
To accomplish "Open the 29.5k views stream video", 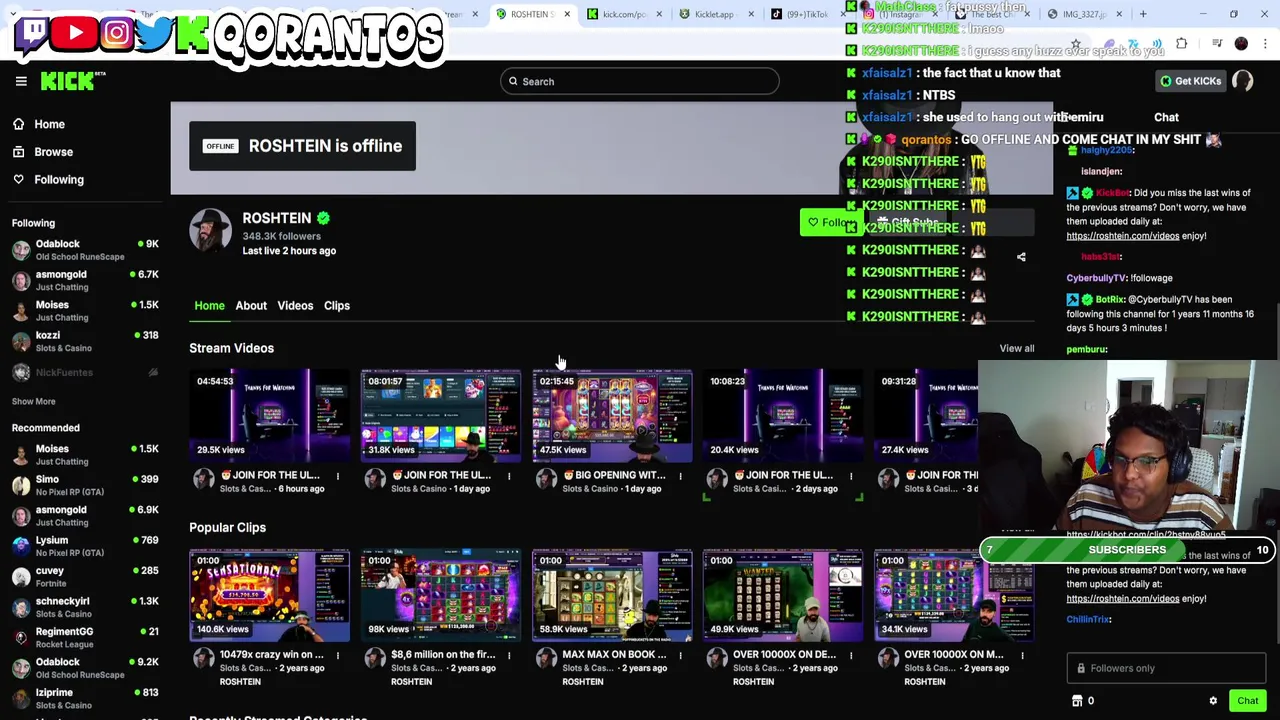I will [x=269, y=415].
